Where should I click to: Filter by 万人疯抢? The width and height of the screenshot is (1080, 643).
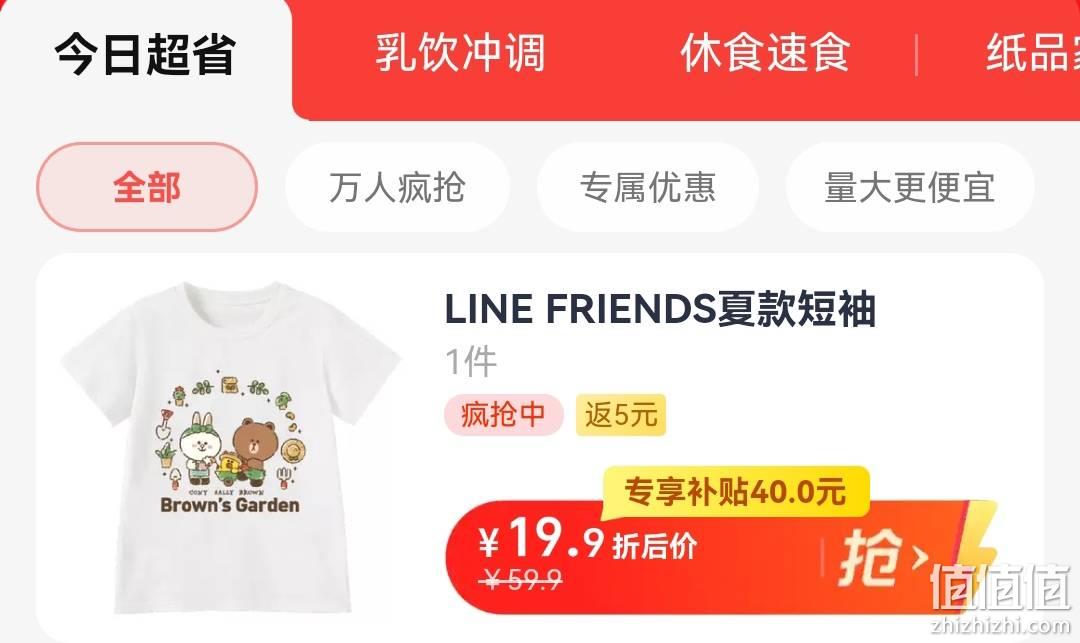point(397,187)
